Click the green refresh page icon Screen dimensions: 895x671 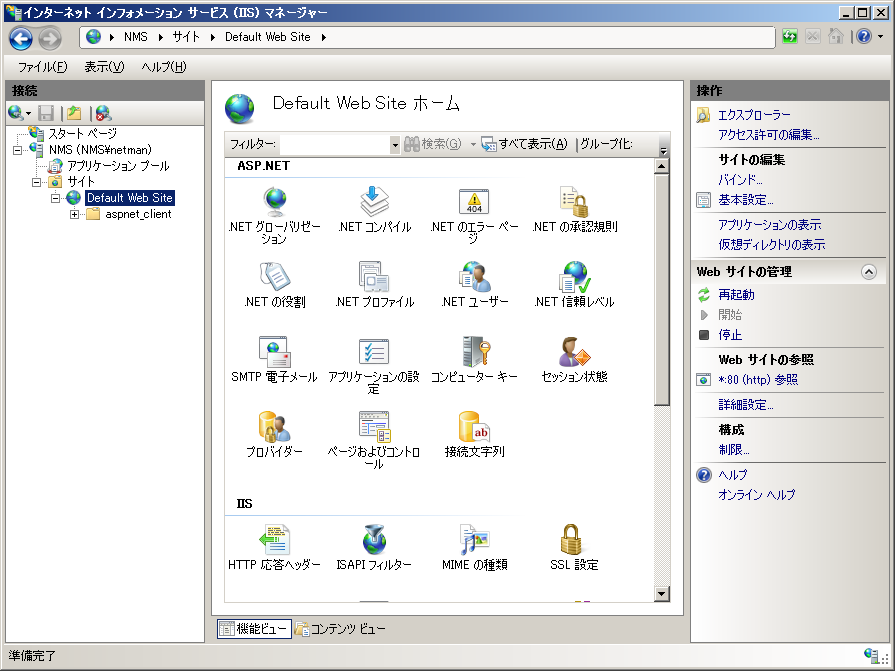(790, 37)
